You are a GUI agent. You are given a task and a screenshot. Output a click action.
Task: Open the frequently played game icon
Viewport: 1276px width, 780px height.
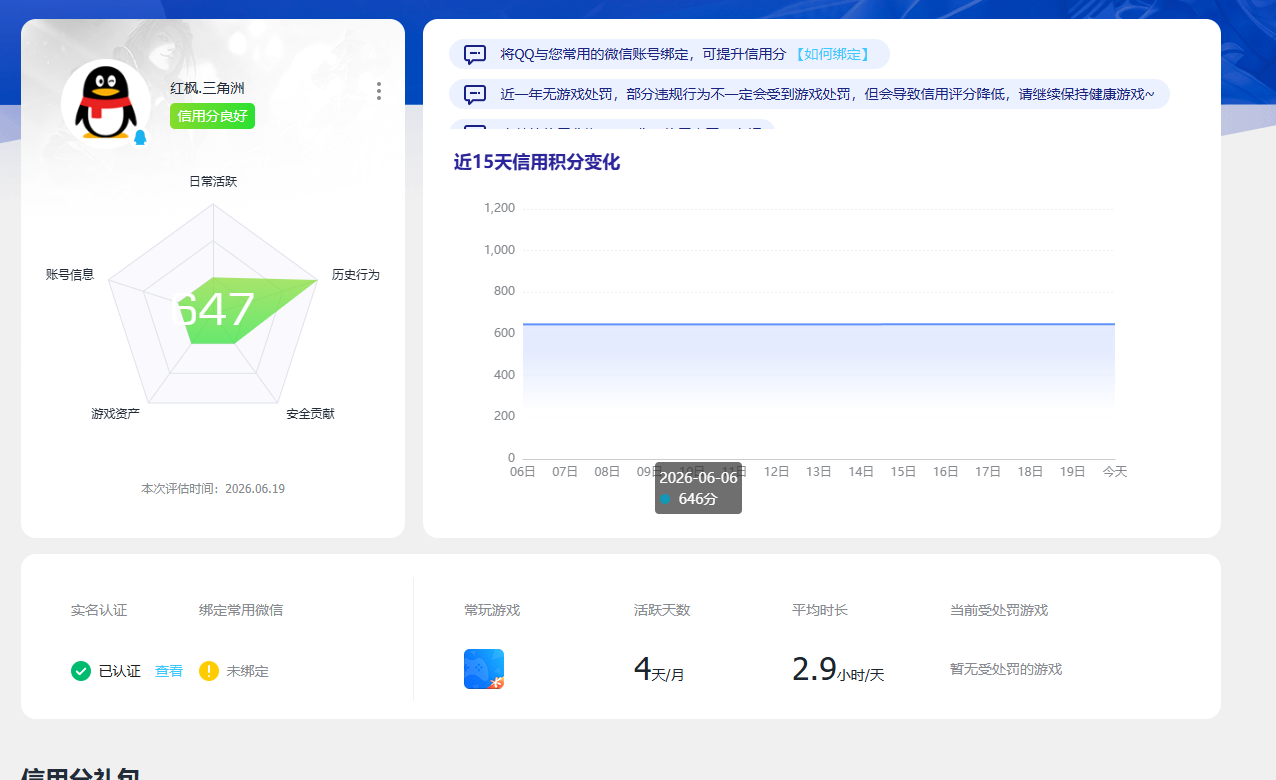tap(484, 669)
